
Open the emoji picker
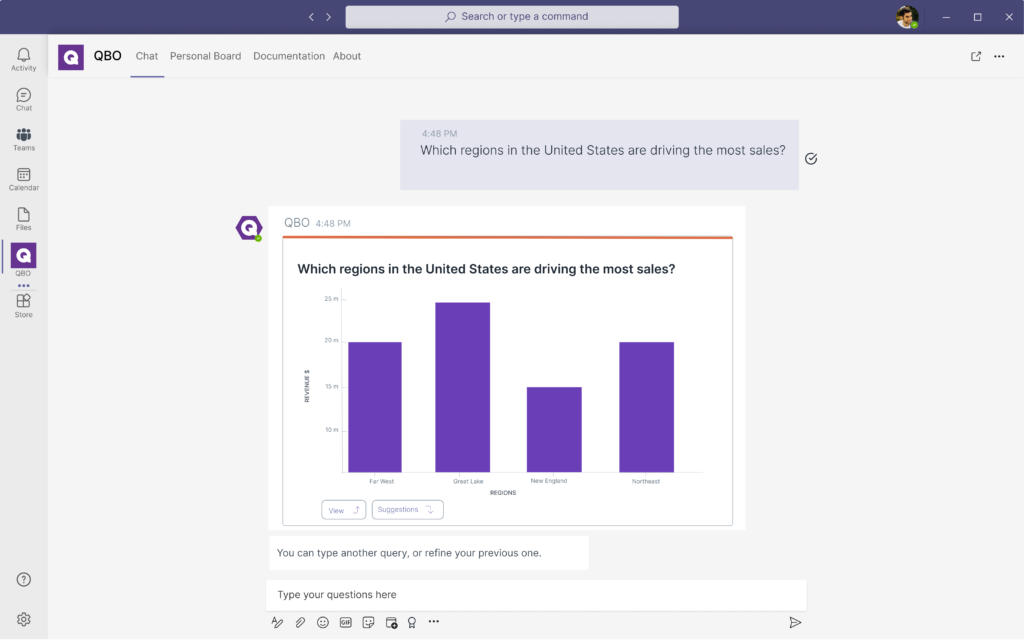pyautogui.click(x=323, y=622)
